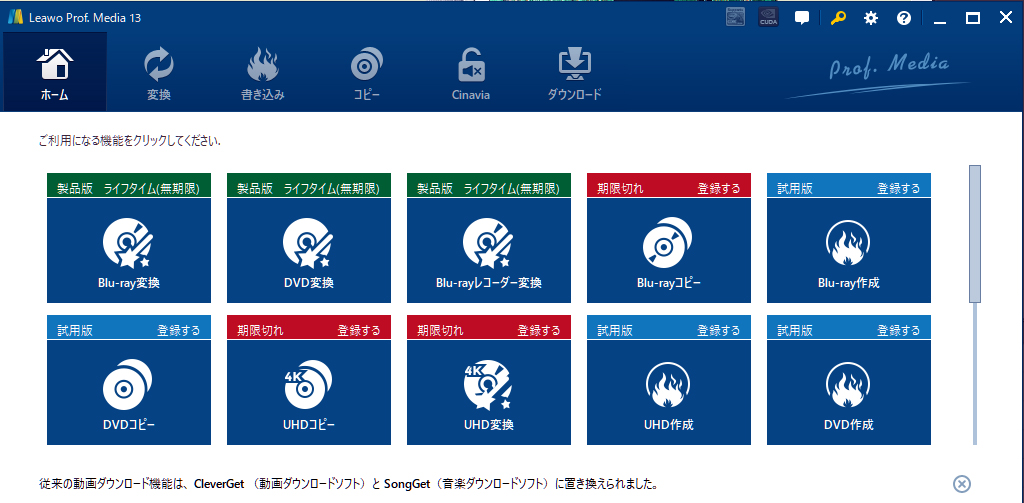Open the feedback speech bubble icon
Viewport: 1024px width, 503px height.
click(802, 18)
